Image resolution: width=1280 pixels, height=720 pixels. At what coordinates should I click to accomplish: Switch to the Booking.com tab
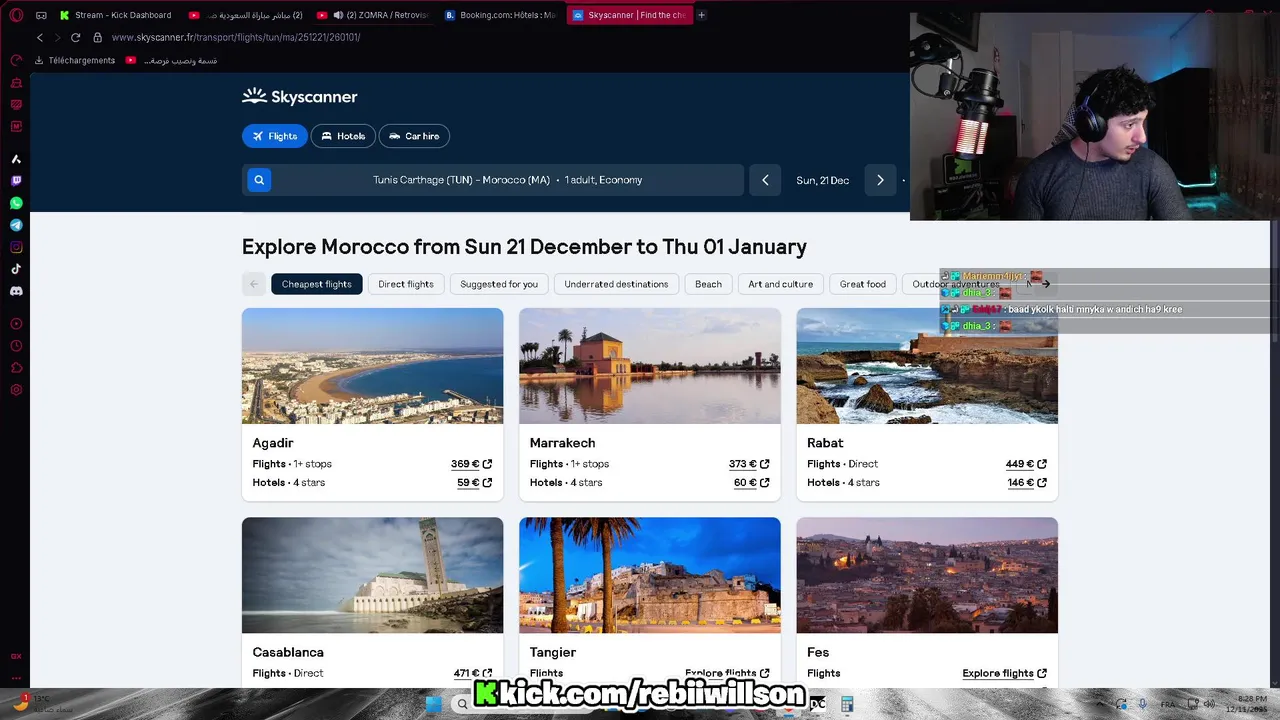point(500,15)
